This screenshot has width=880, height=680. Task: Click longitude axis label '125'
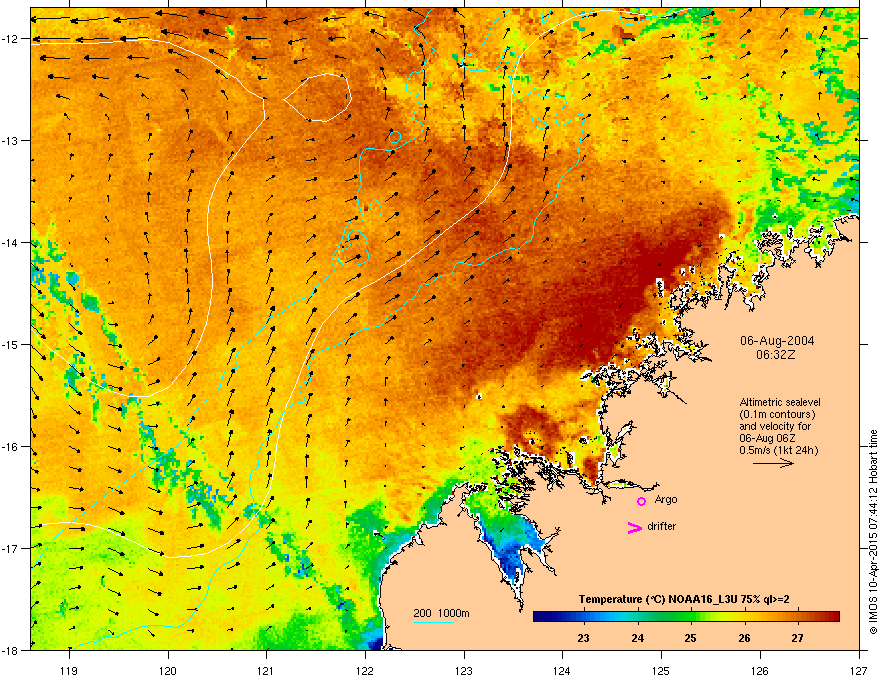coord(661,670)
